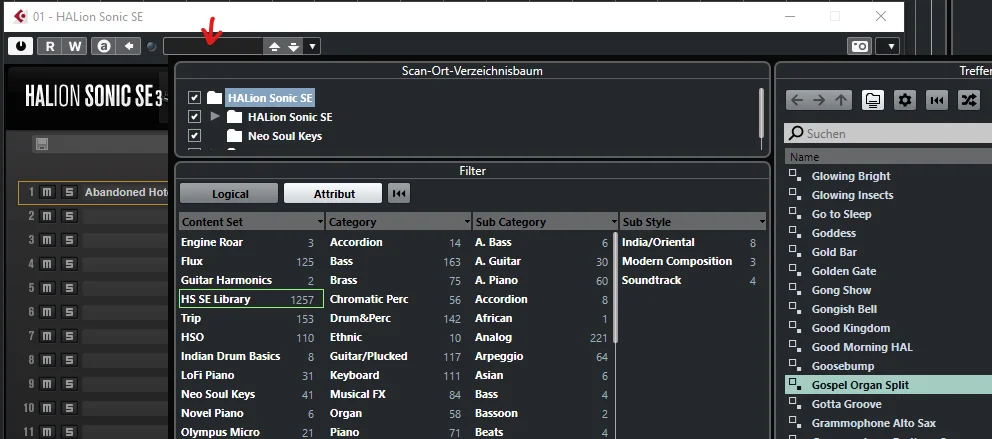Click the sub category list scrollbar
992x439 pixels.
616,288
